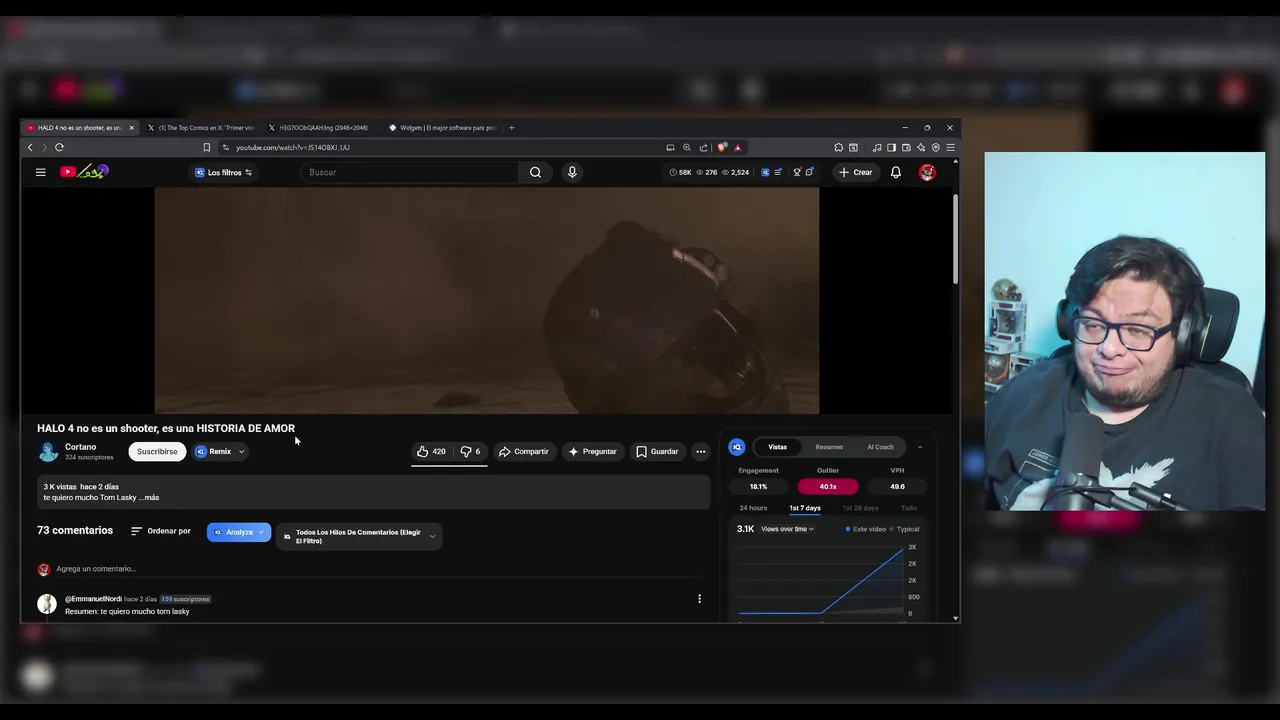This screenshot has width=1280, height=720.
Task: Like the video with 420 likes
Action: tap(431, 451)
